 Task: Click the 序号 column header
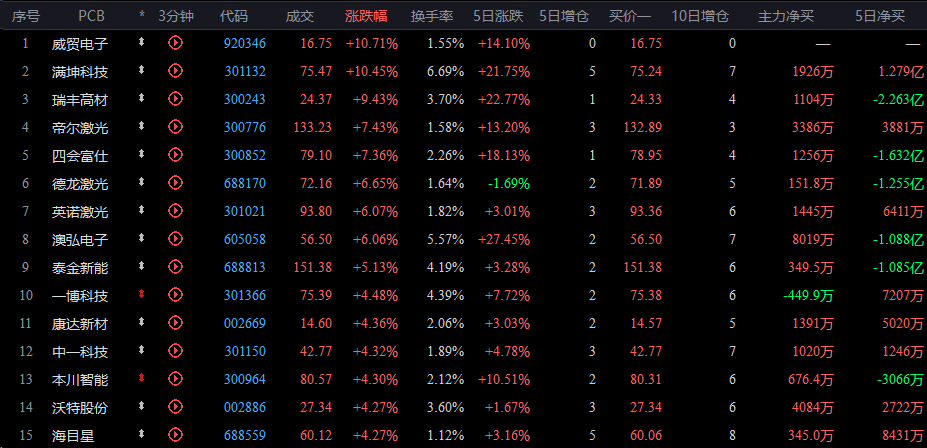click(x=26, y=17)
